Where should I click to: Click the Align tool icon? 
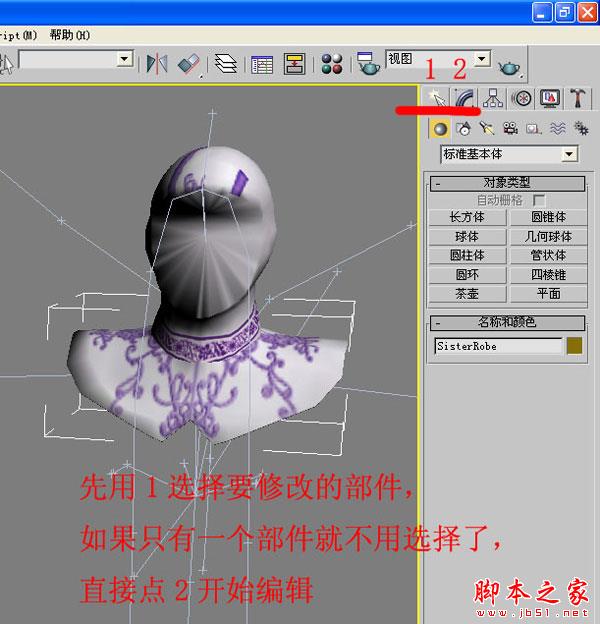tap(189, 64)
